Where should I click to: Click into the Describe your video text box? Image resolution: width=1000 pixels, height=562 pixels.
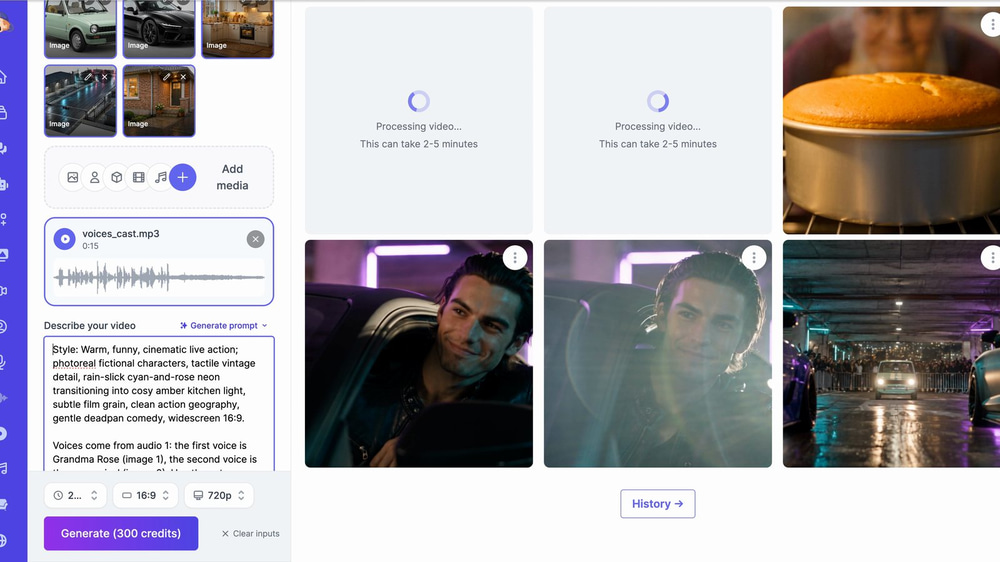pos(159,404)
